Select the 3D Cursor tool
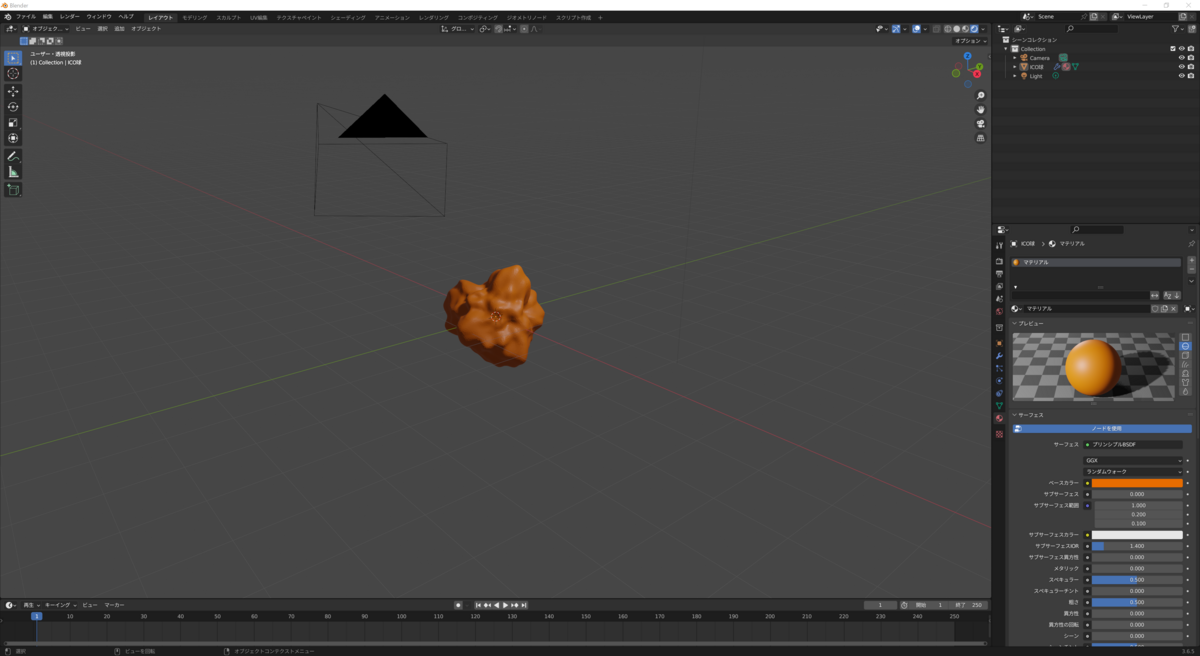This screenshot has height=656, width=1200. pyautogui.click(x=13, y=74)
